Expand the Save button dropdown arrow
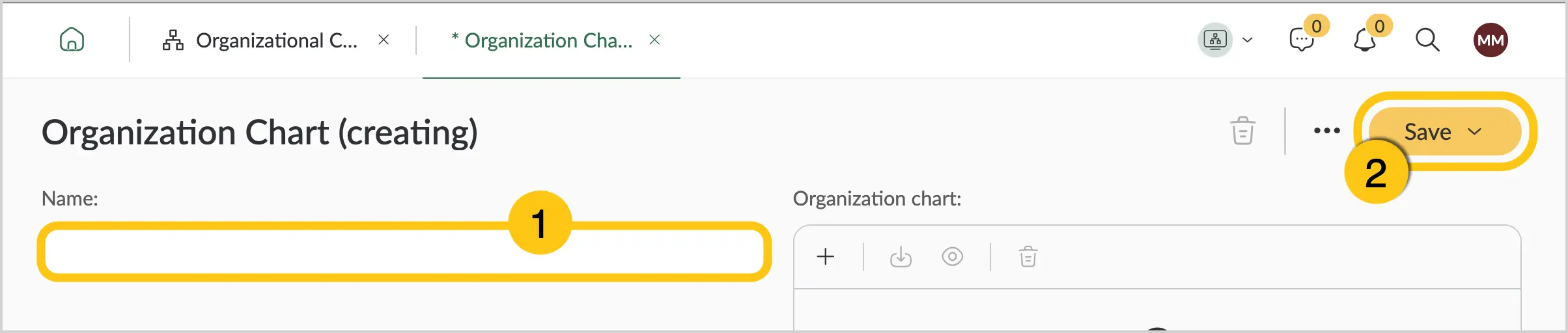This screenshot has height=333, width=1568. click(x=1474, y=131)
